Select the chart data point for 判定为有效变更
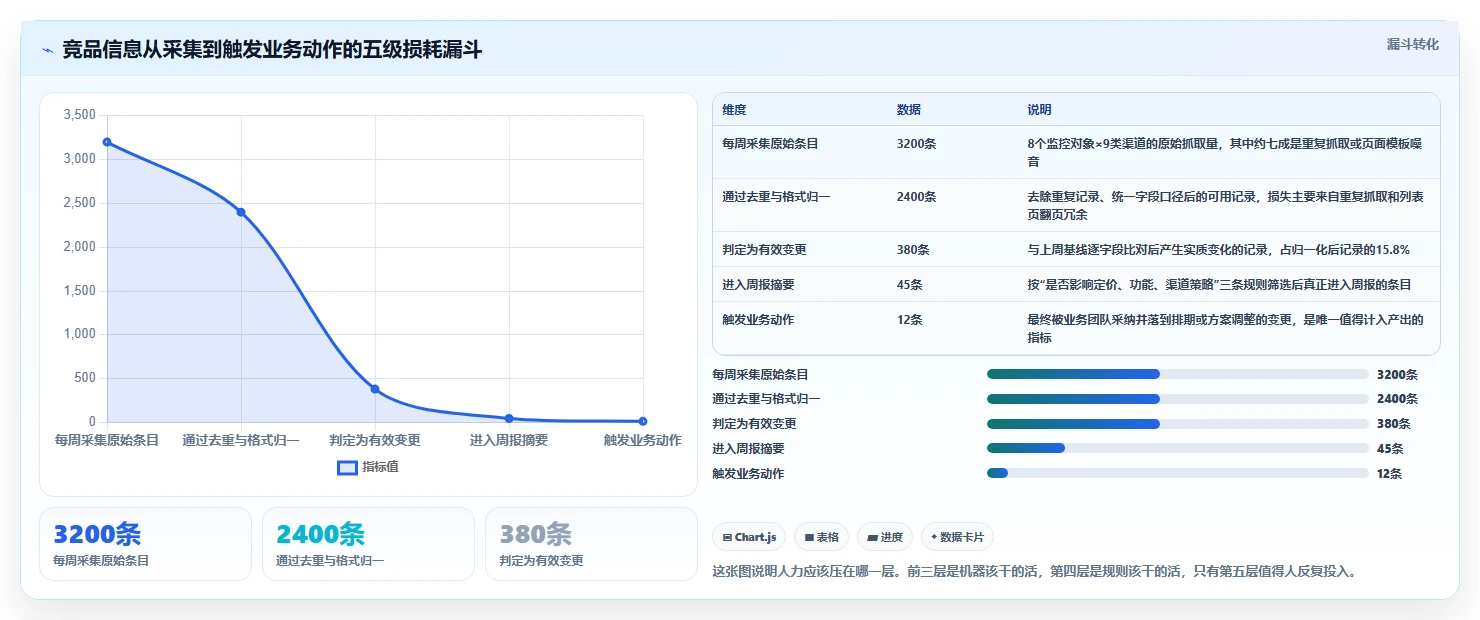The height and width of the screenshot is (620, 1480). 375,389
